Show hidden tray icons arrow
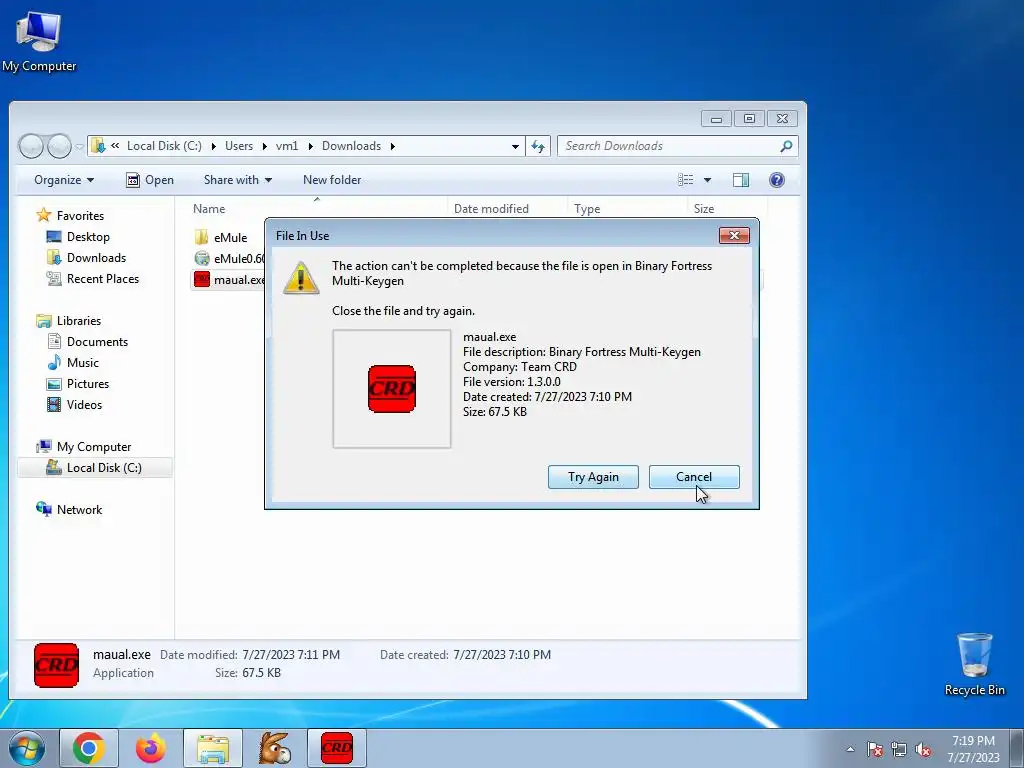 click(850, 749)
